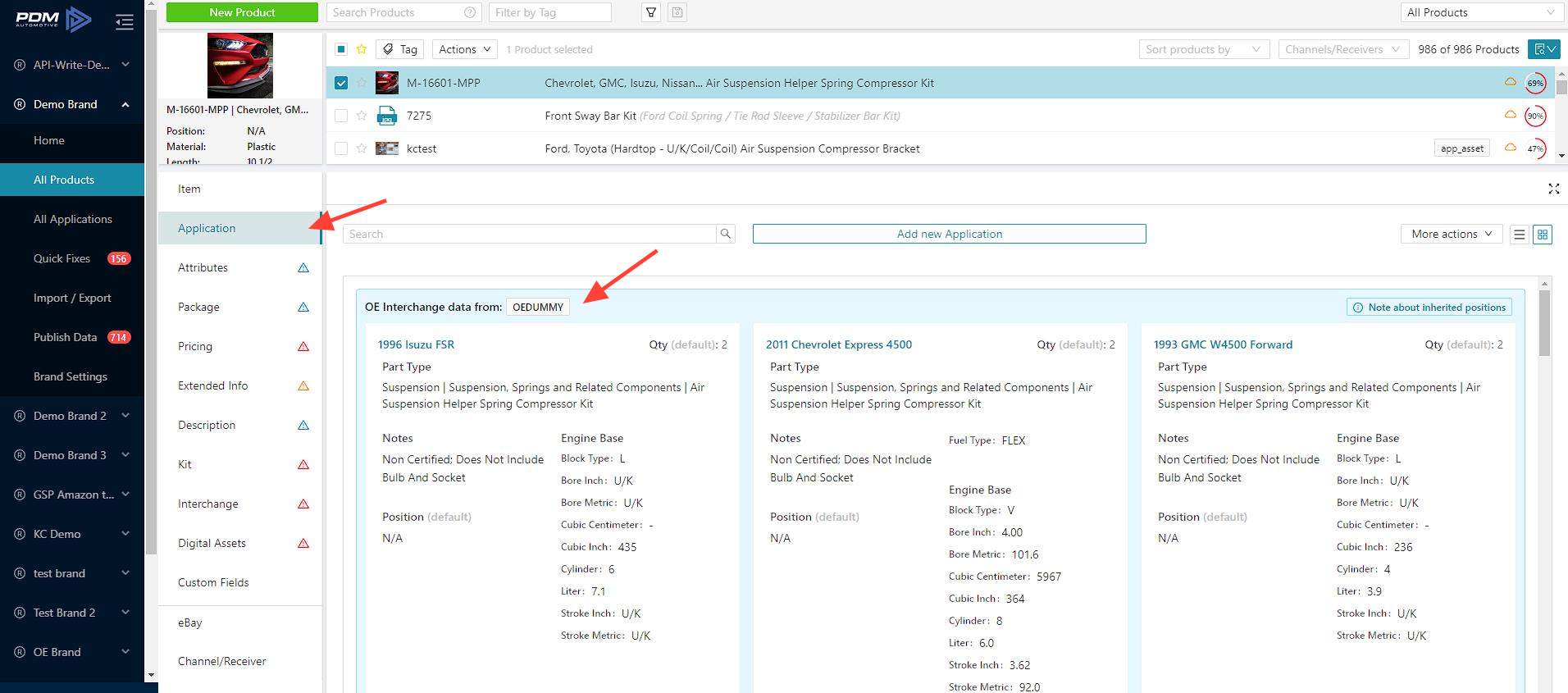Check the kctest product checkbox
Screen dimensions: 1568x693
341,148
